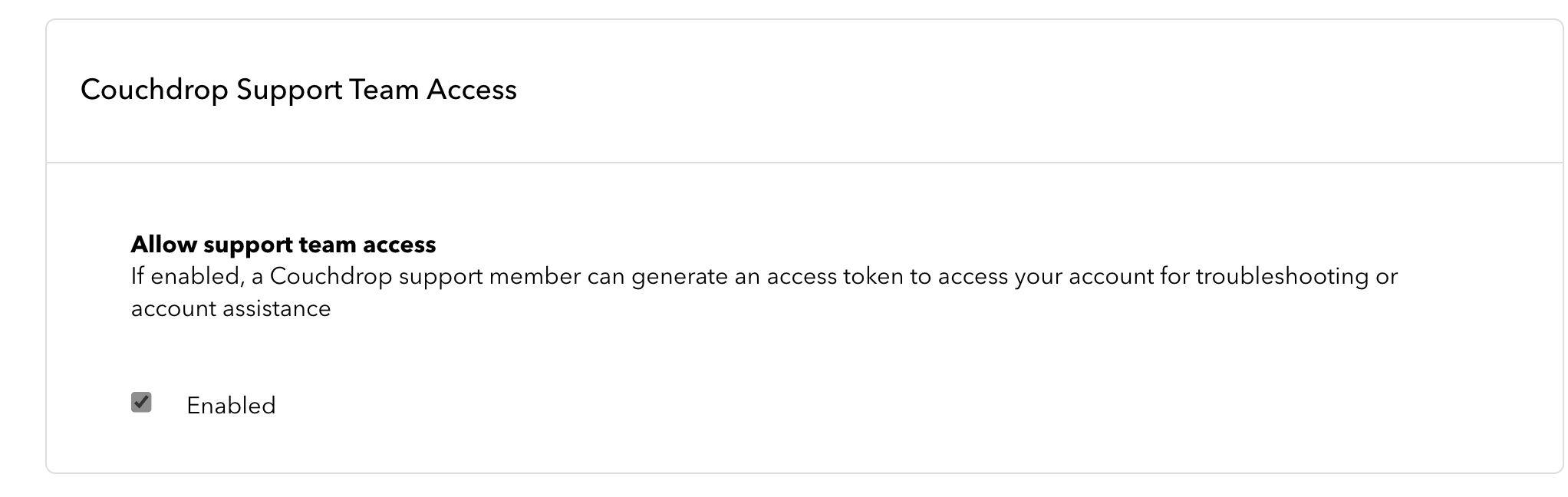Click the "Couchdrop Support Team Access" heading
The image size is (1568, 497).
[x=298, y=90]
